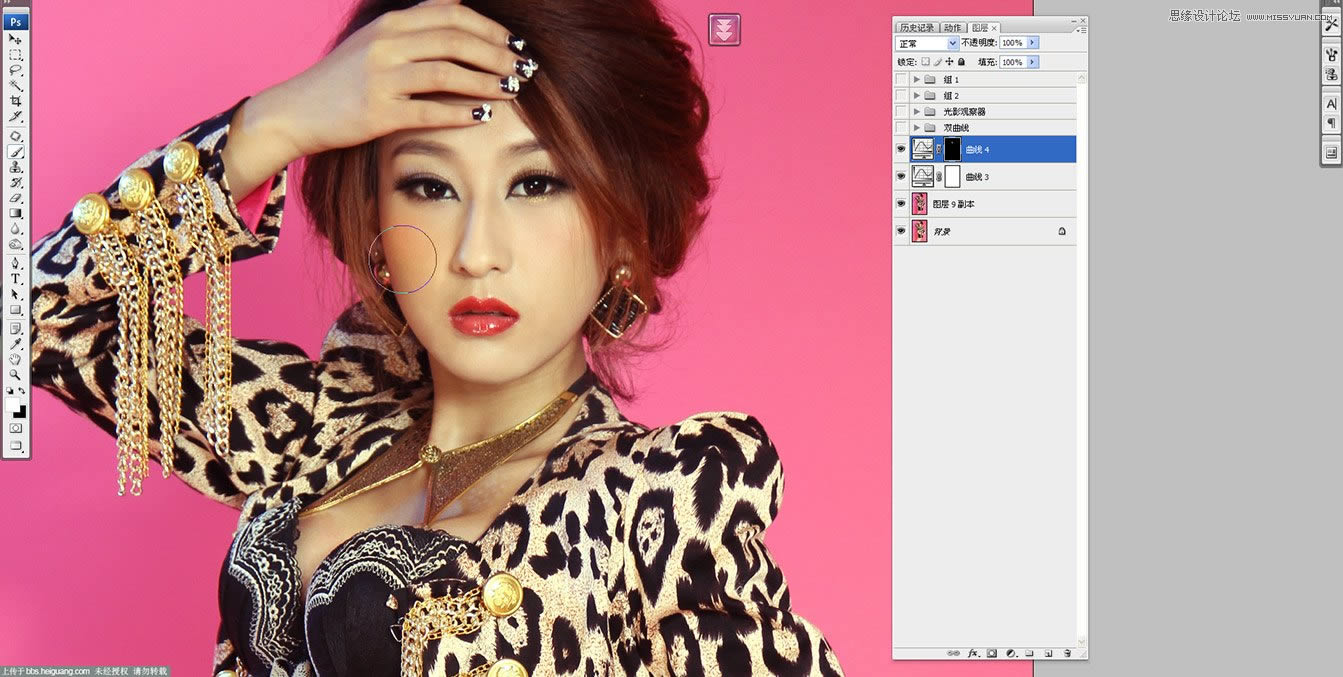Hide the 图层 9 副本 layer
1343x677 pixels.
(902, 203)
